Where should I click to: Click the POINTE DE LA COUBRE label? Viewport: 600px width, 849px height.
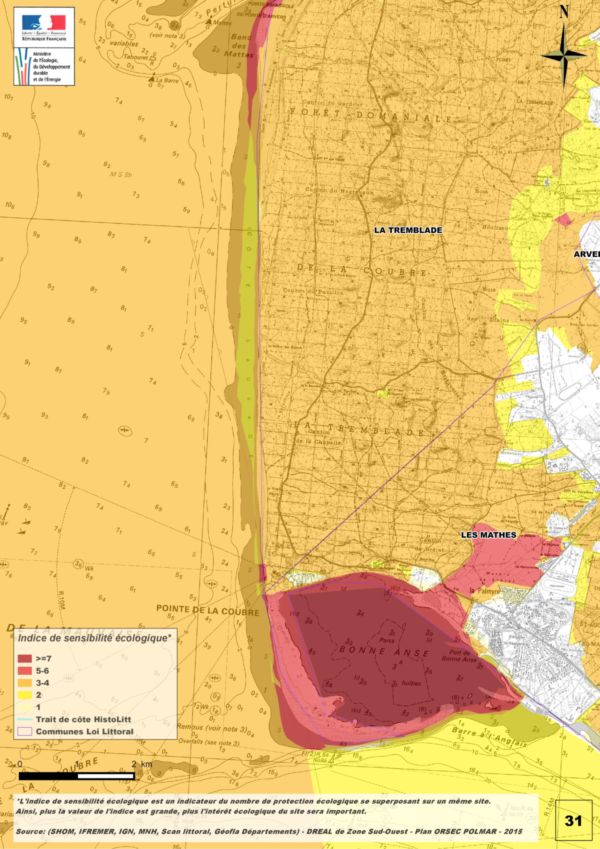[207, 609]
